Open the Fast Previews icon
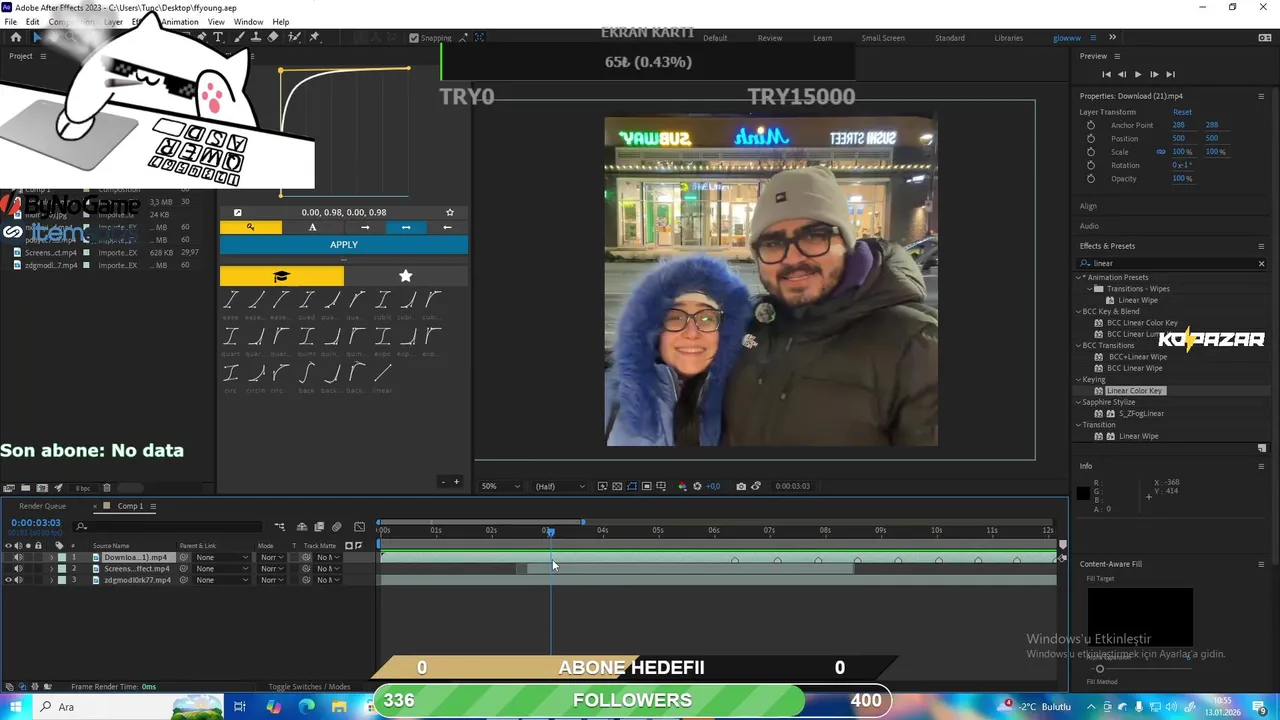This screenshot has height=720, width=1280. [602, 486]
